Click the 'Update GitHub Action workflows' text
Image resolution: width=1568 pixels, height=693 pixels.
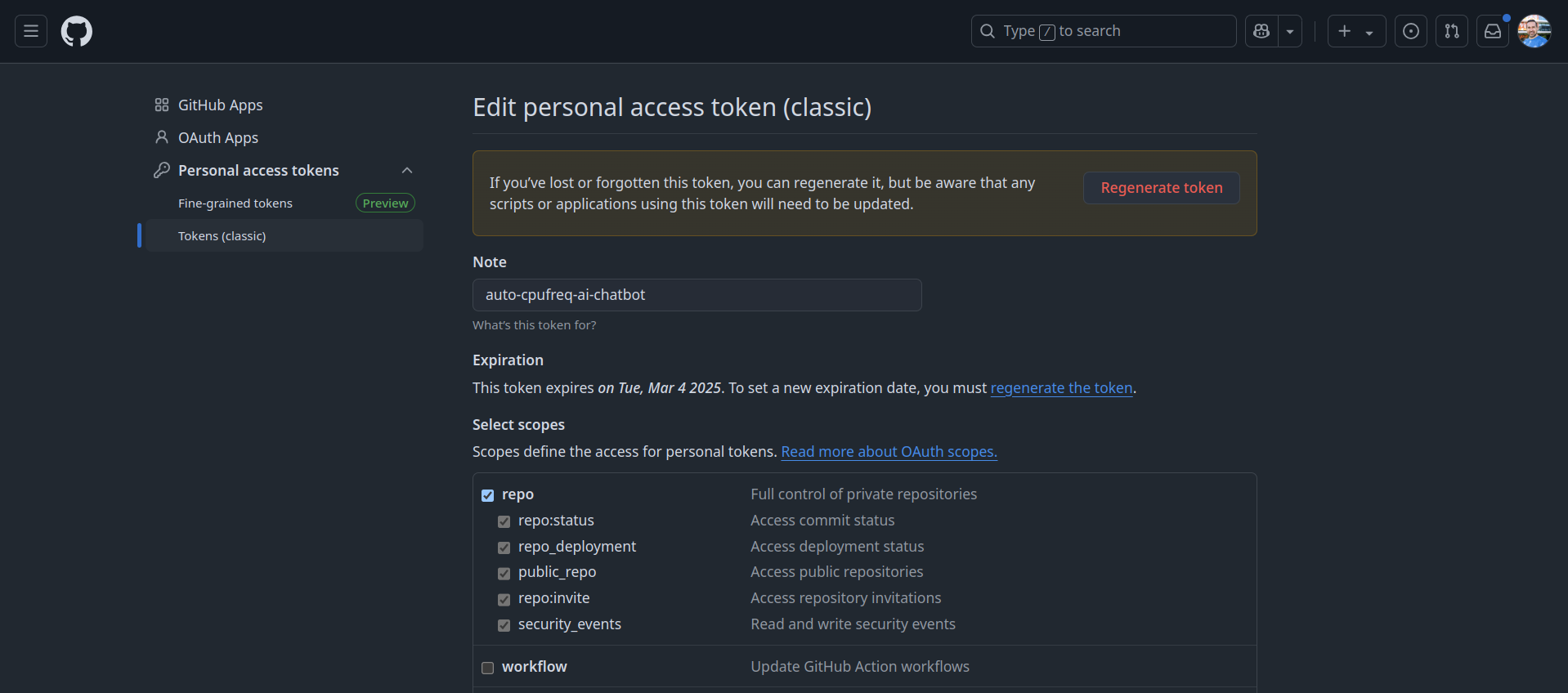pos(860,667)
